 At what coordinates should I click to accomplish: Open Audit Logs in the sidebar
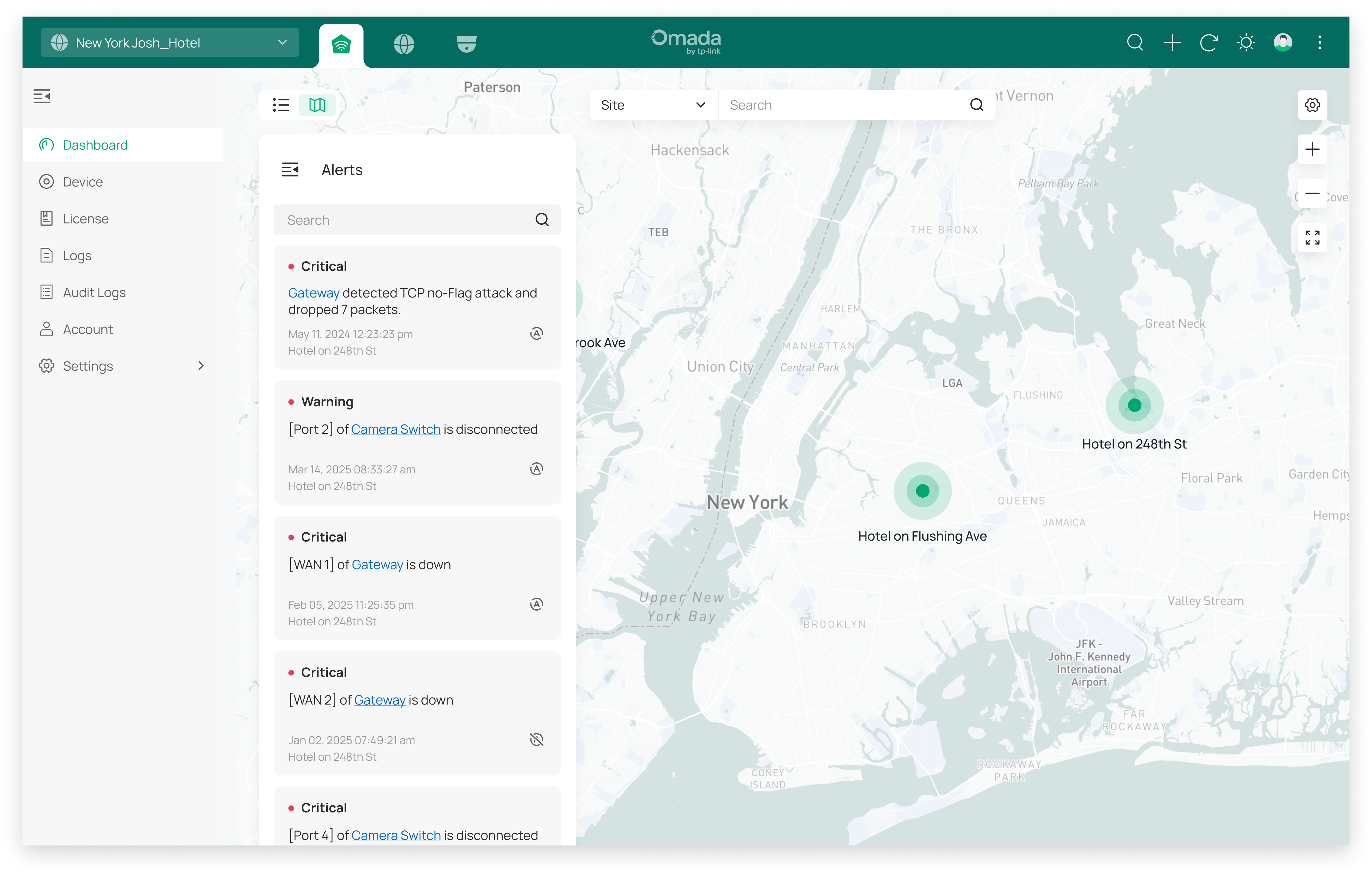(94, 293)
